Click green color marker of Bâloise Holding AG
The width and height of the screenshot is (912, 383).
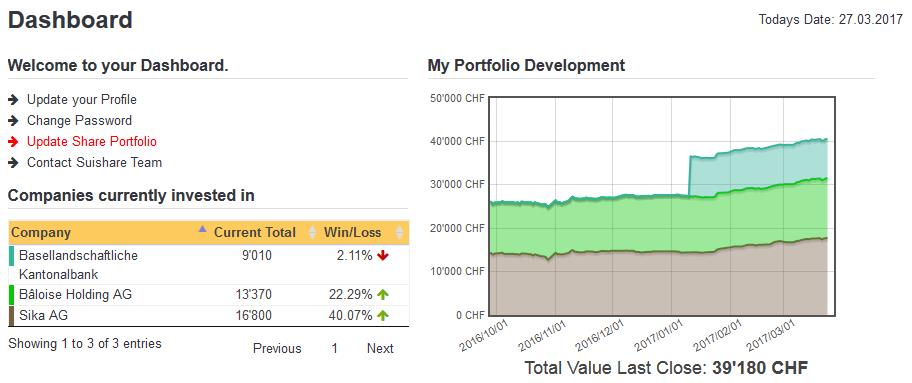tap(12, 295)
